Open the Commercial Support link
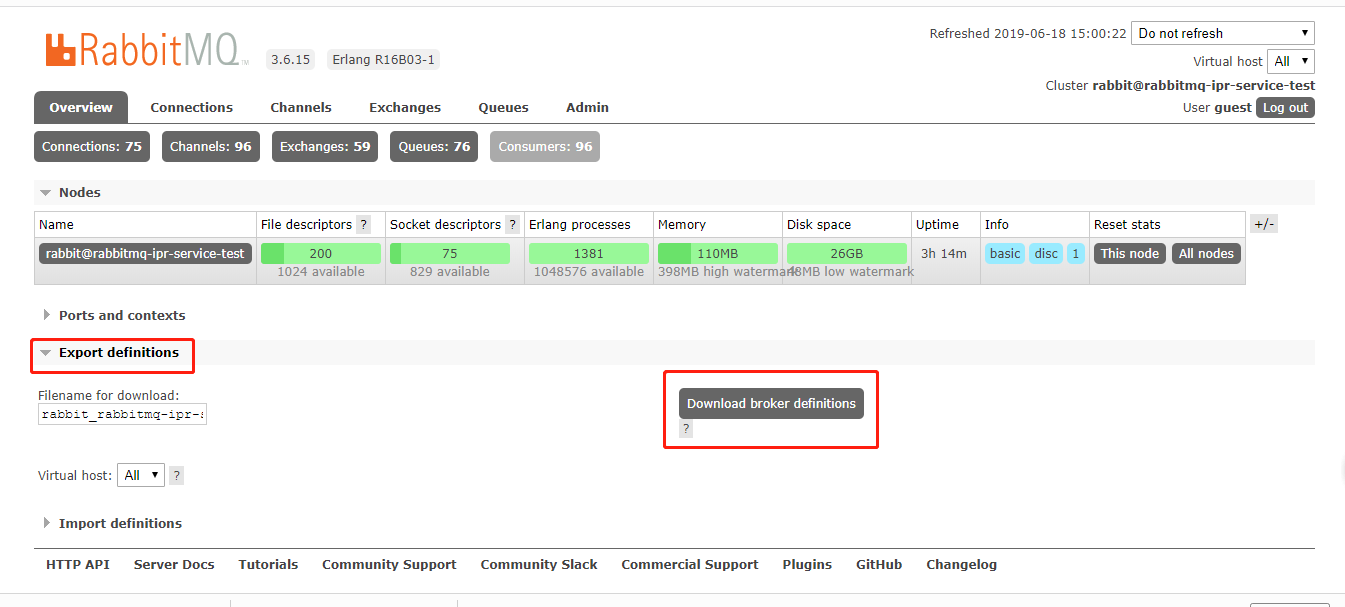This screenshot has height=607, width=1345. point(690,565)
